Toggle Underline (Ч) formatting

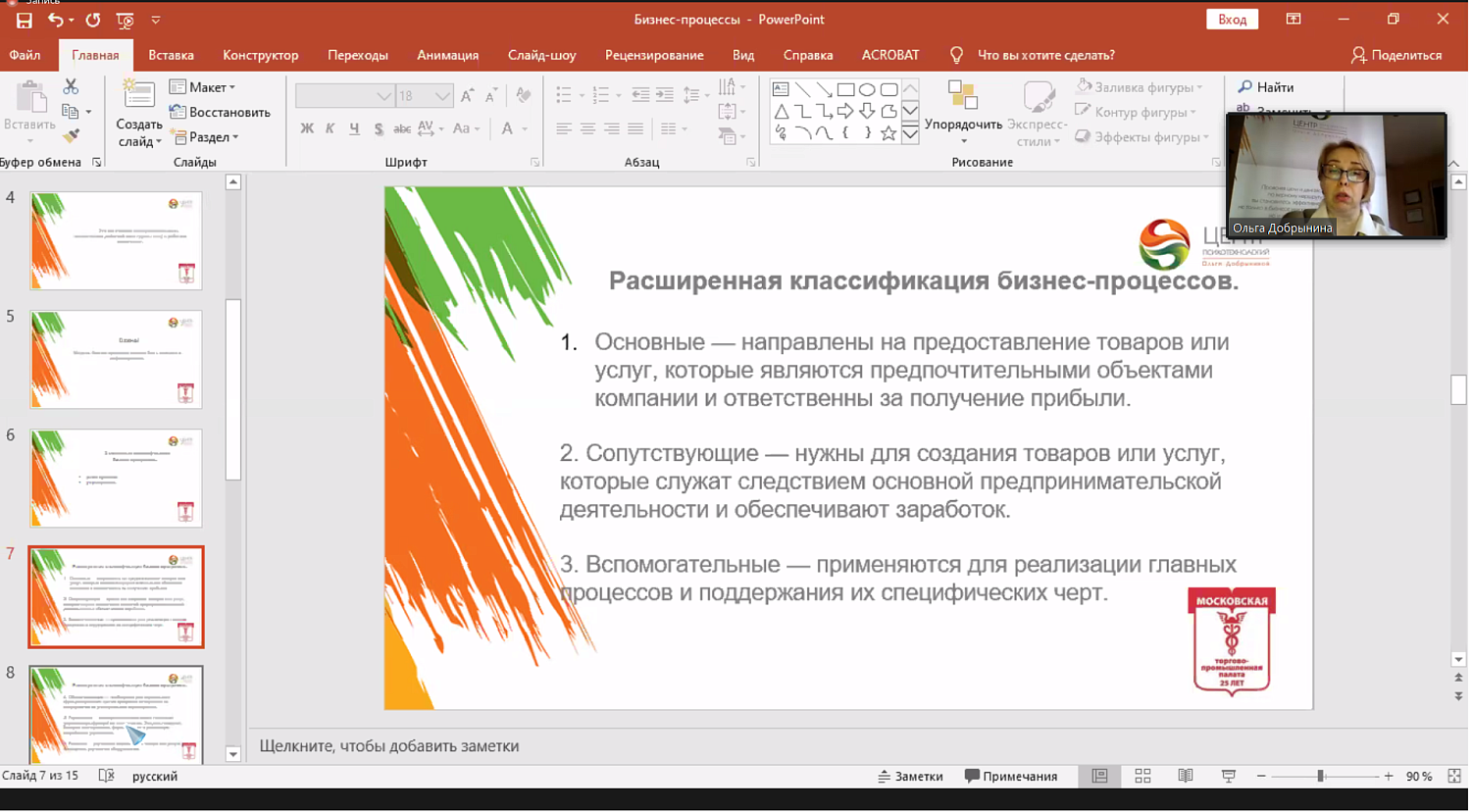354,128
